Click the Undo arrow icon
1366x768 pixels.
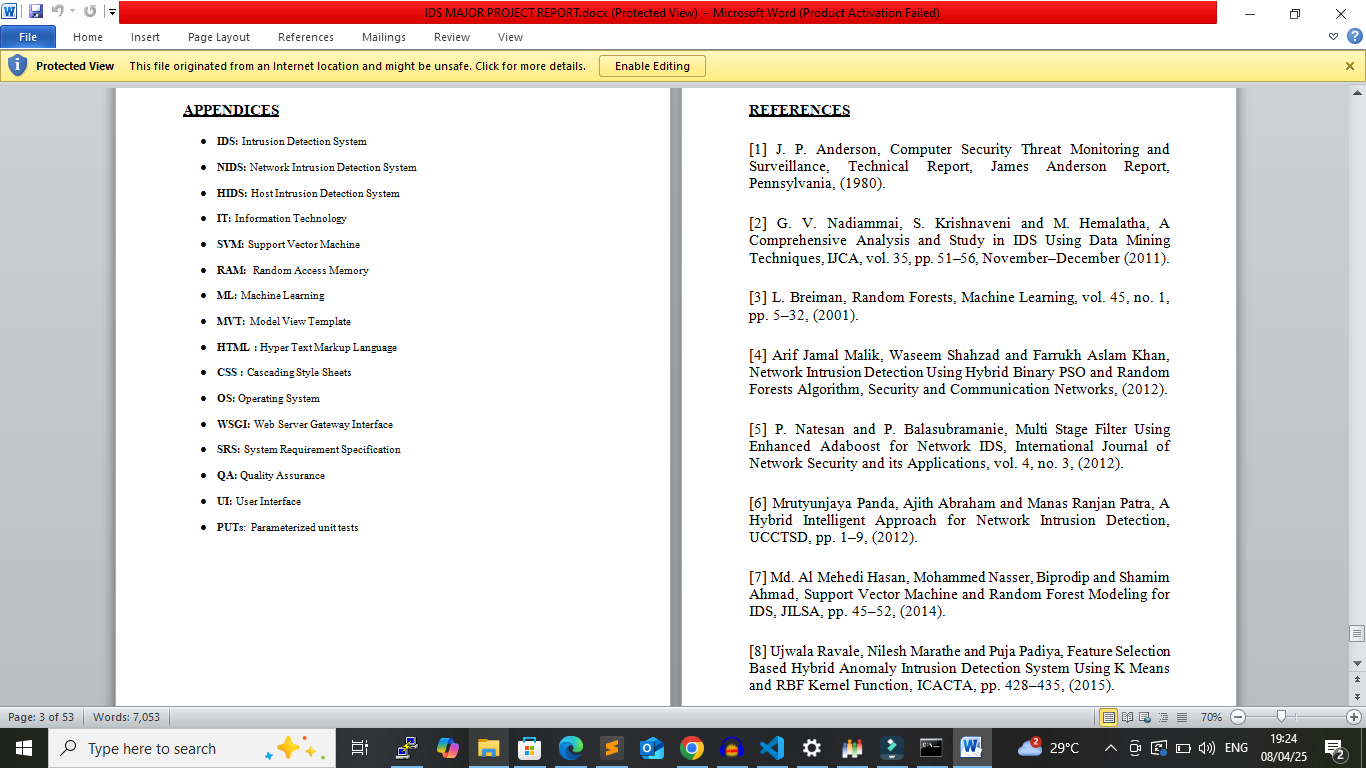coord(57,13)
